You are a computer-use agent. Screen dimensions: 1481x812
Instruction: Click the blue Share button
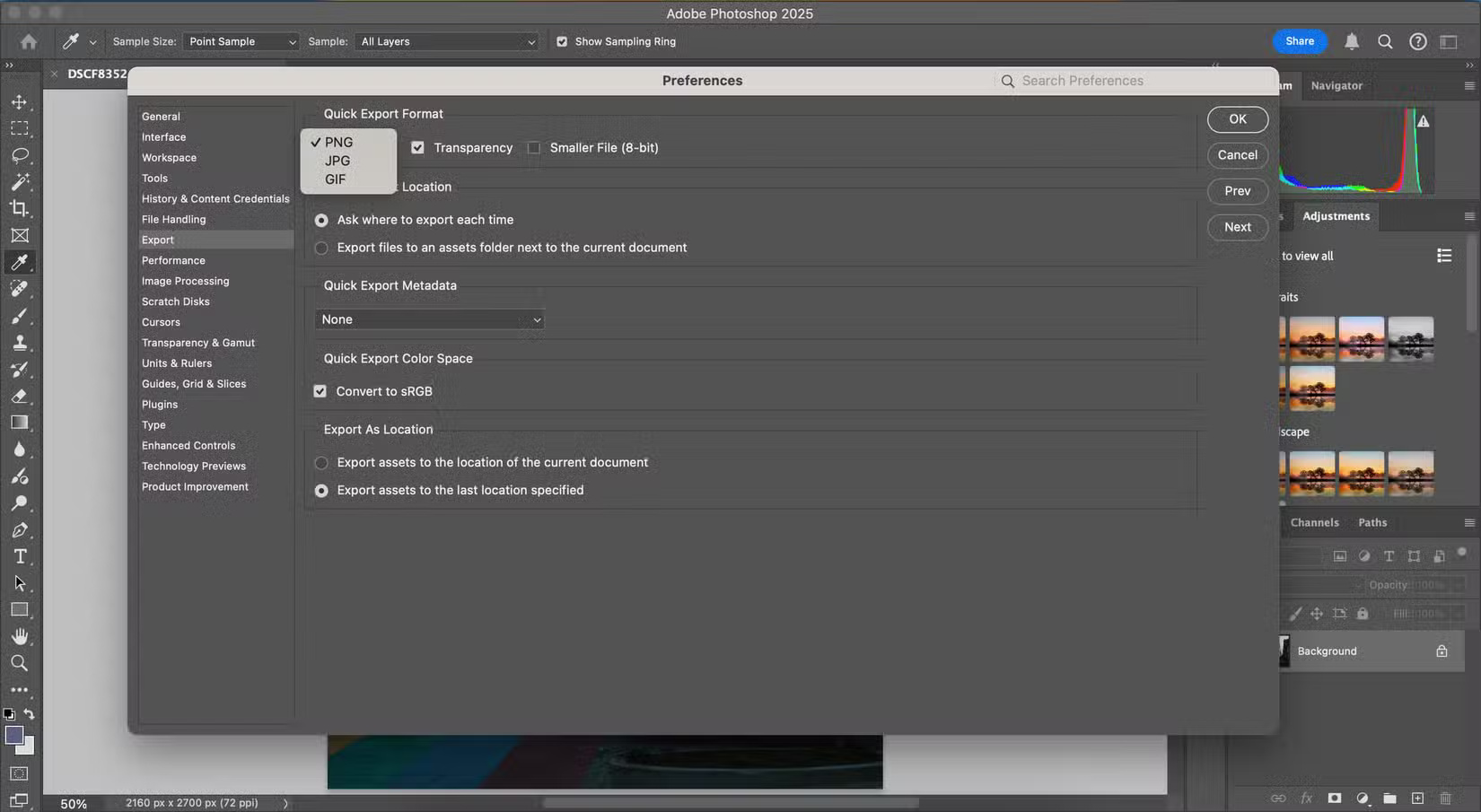coord(1299,41)
